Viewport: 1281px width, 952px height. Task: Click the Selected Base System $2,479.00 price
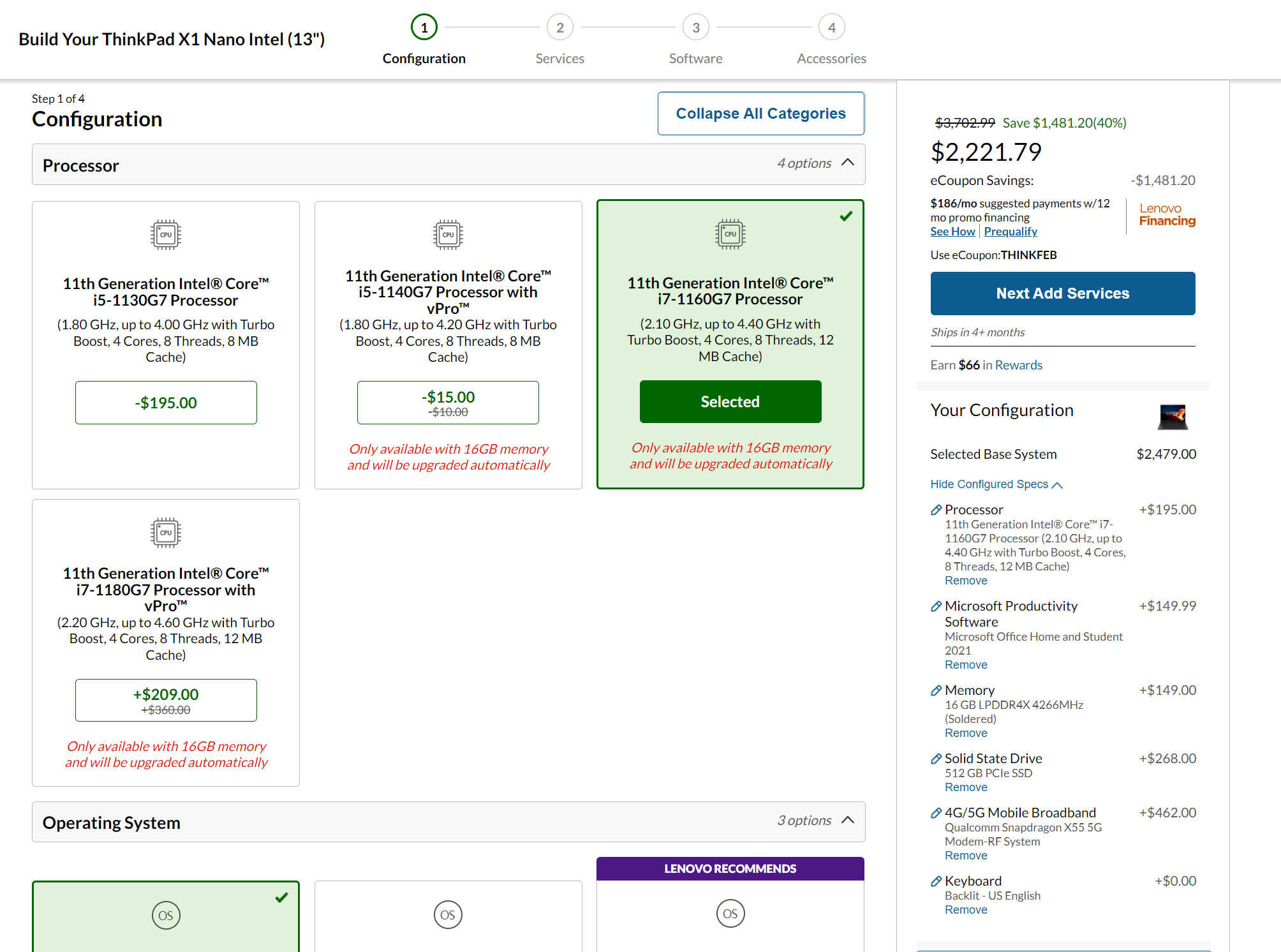[1166, 454]
